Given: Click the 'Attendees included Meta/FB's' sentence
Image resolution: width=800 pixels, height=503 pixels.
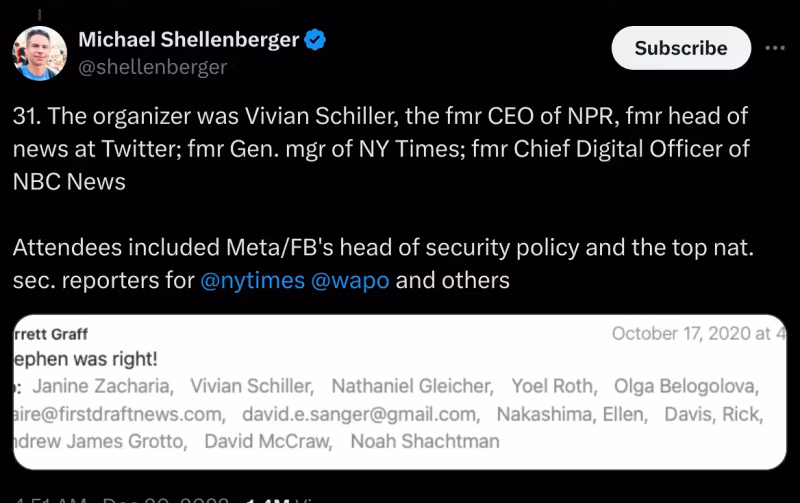Looking at the screenshot, I should pos(380,247).
